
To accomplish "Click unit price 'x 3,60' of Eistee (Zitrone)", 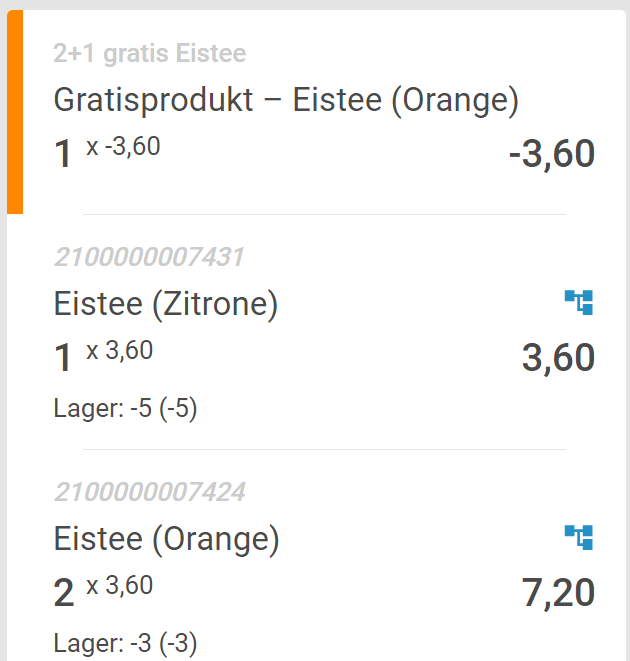I will click(x=120, y=350).
